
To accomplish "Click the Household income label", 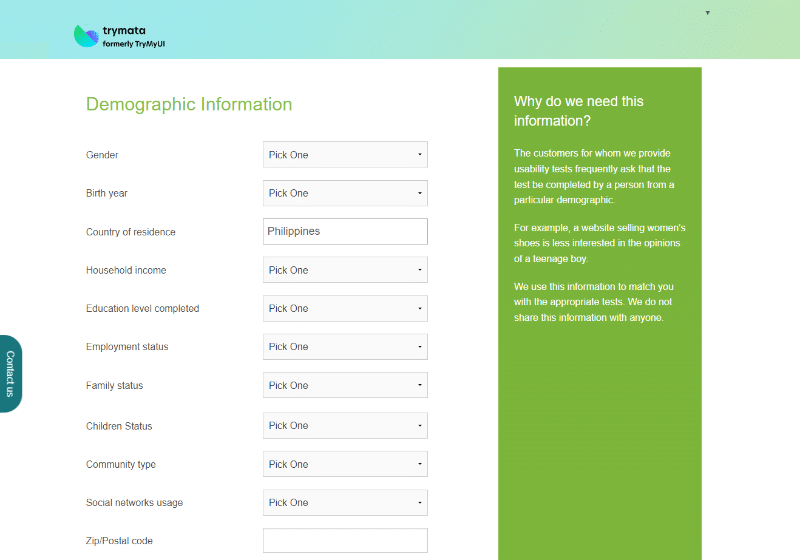I will pyautogui.click(x=126, y=270).
